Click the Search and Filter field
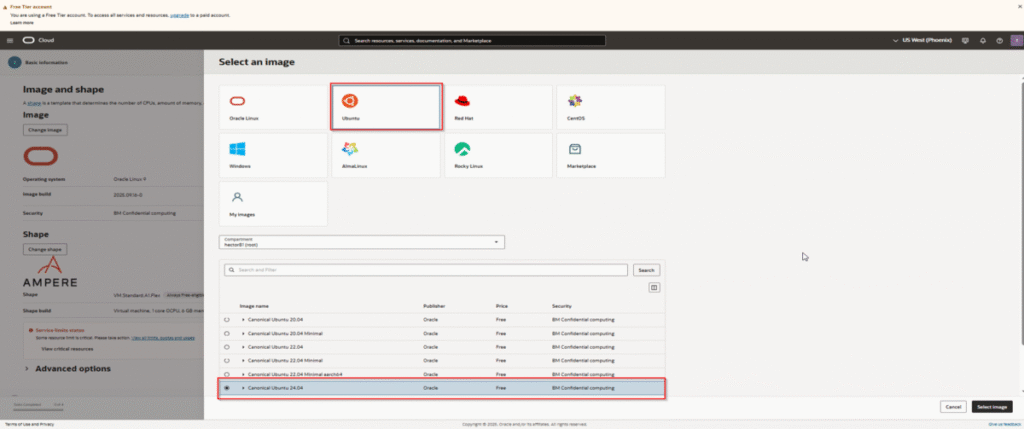Viewport: 1024px width, 429px height. (x=426, y=270)
